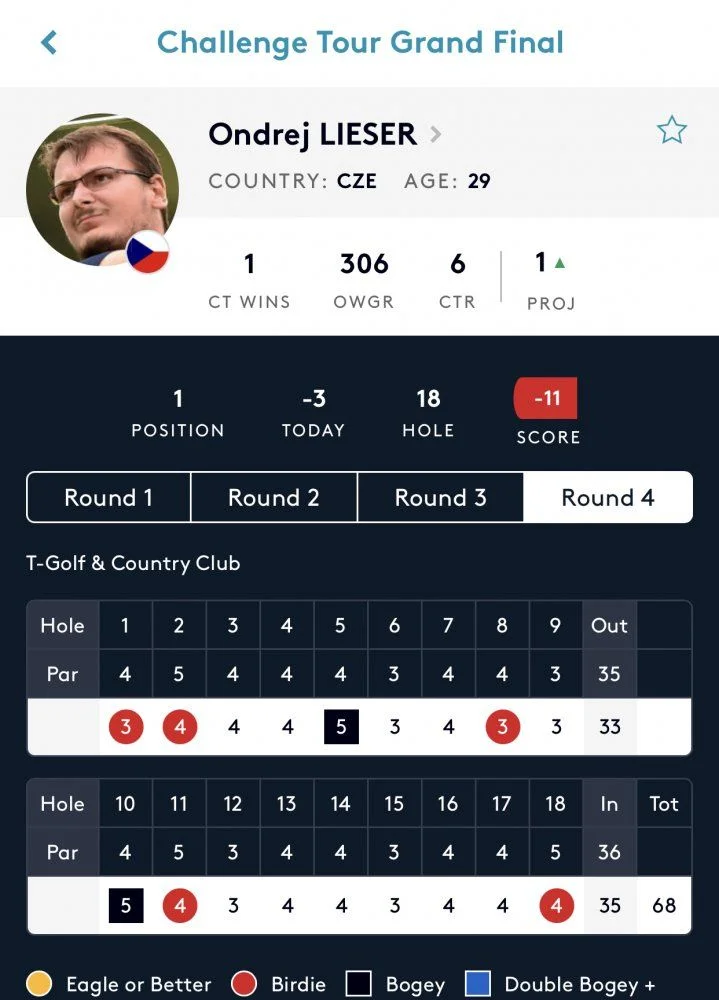The width and height of the screenshot is (719, 1000).
Task: Tap the green projected ranking arrow
Action: click(560, 263)
